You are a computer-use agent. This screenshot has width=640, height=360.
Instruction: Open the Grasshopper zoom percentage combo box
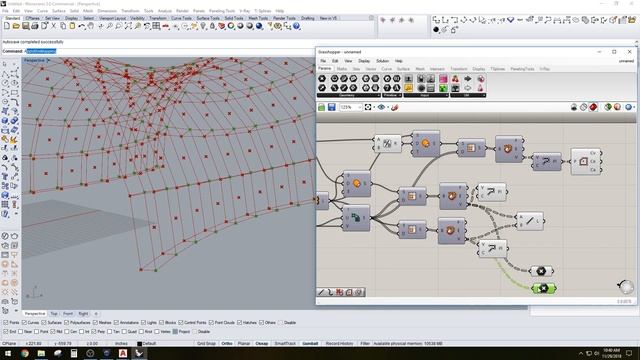click(351, 107)
